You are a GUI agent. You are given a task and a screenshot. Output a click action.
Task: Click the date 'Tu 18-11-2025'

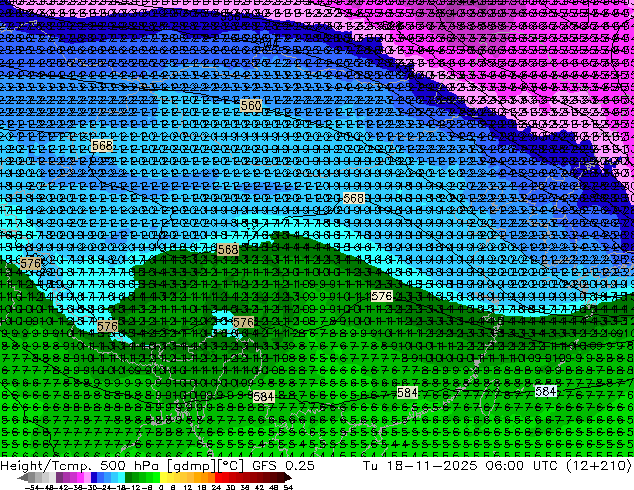[x=420, y=466]
